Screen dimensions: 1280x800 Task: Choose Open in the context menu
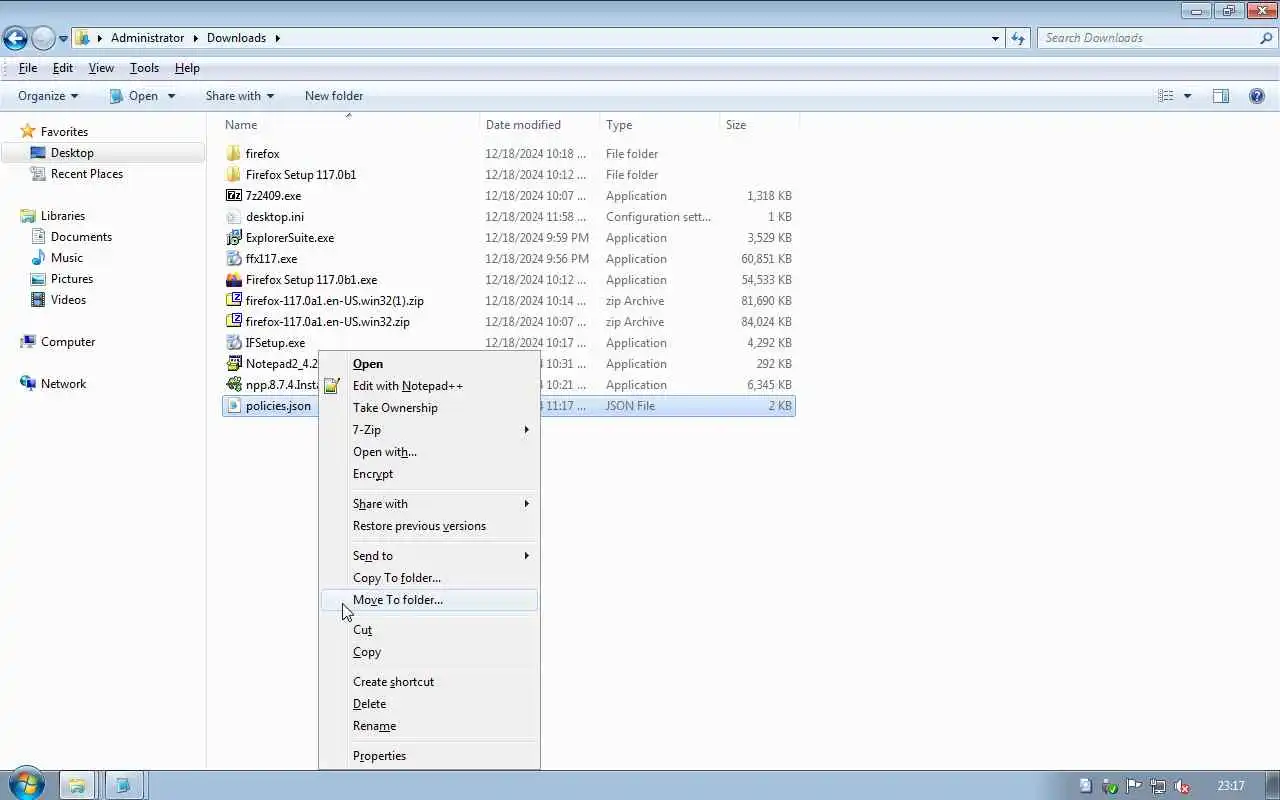(429, 364)
